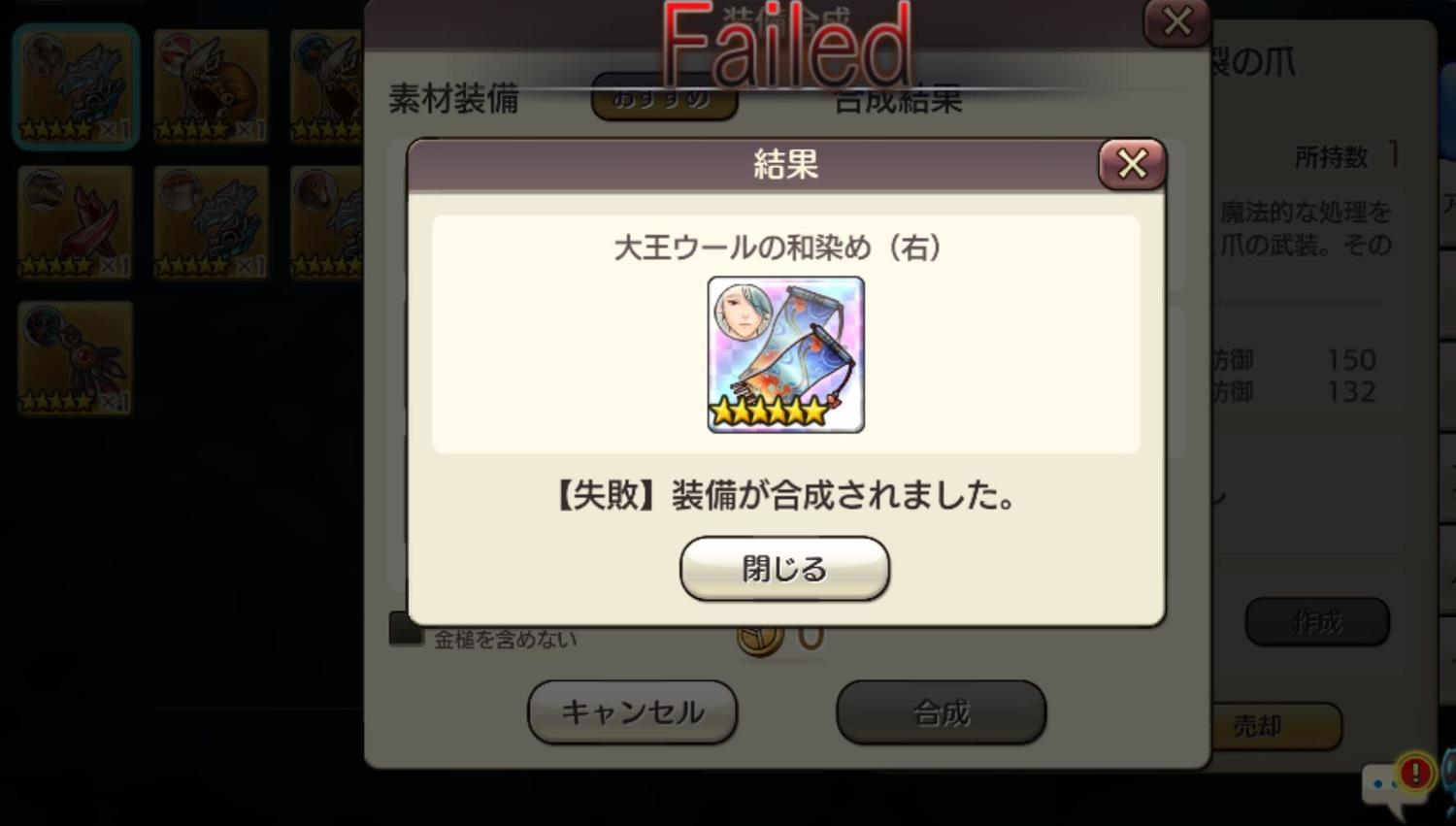The image size is (1456, 826).
Task: Close the equipment synthesis window behind
Action: point(1176,21)
